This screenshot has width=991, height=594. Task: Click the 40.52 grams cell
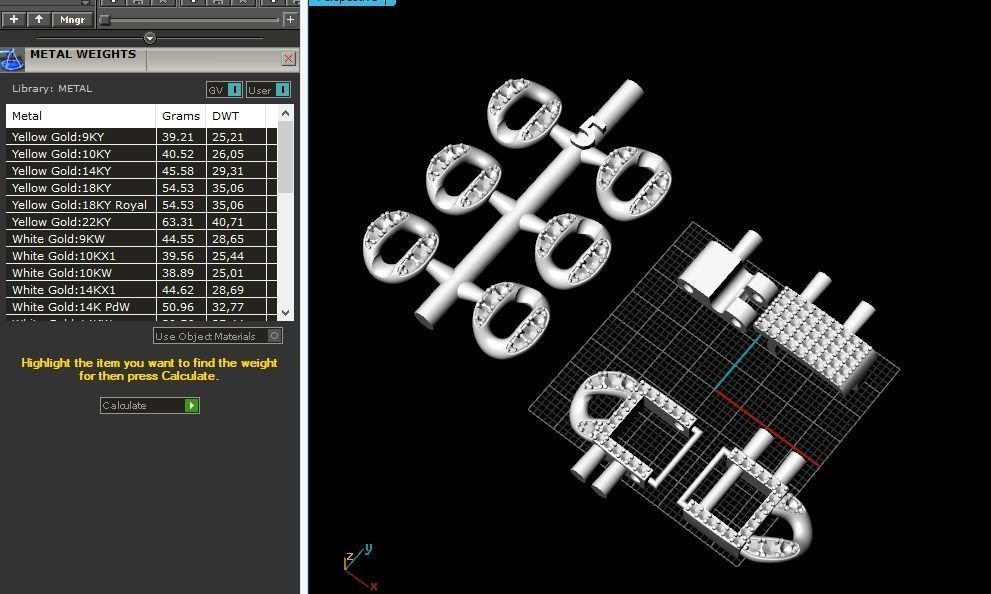(x=181, y=154)
